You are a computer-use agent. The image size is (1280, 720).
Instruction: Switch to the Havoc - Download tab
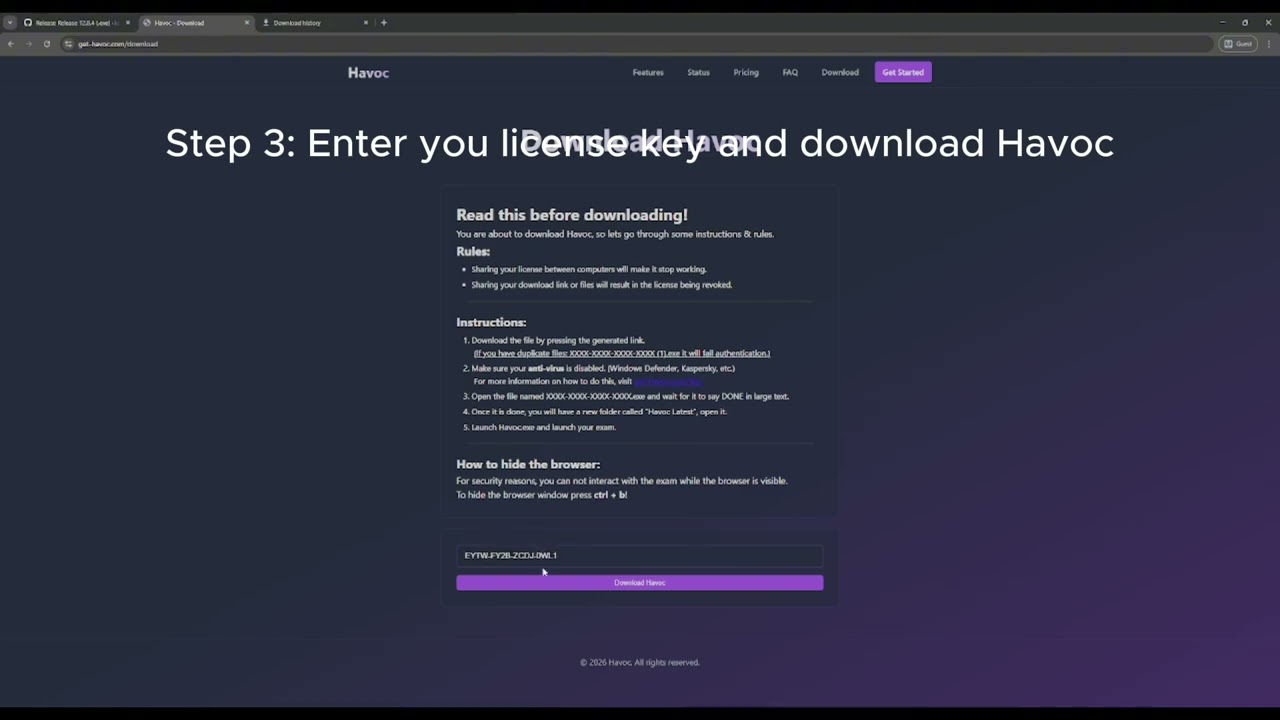[195, 22]
